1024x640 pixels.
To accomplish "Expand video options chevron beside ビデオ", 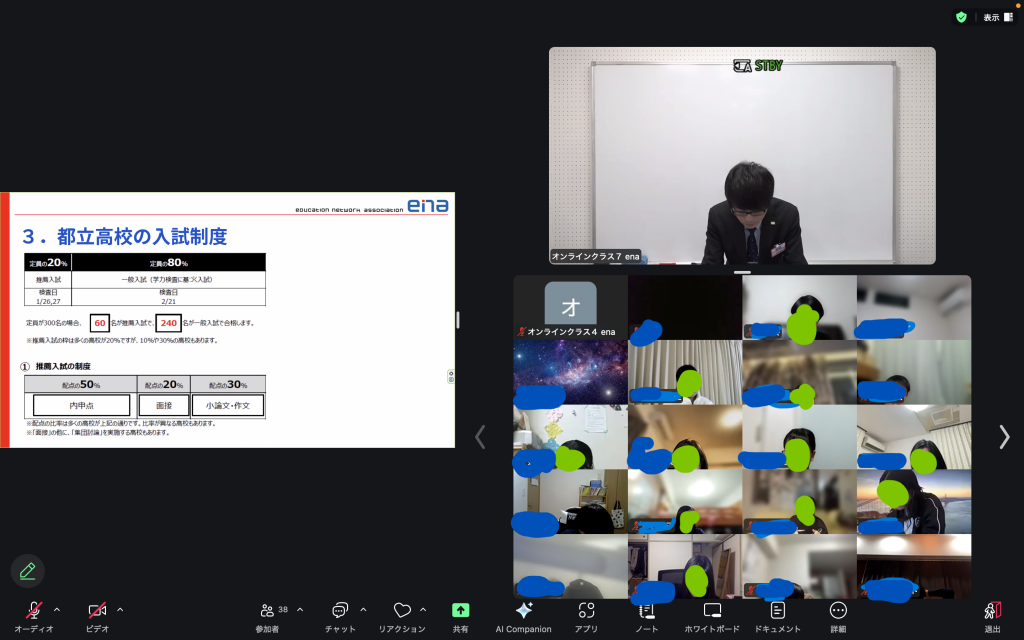I will coord(120,609).
